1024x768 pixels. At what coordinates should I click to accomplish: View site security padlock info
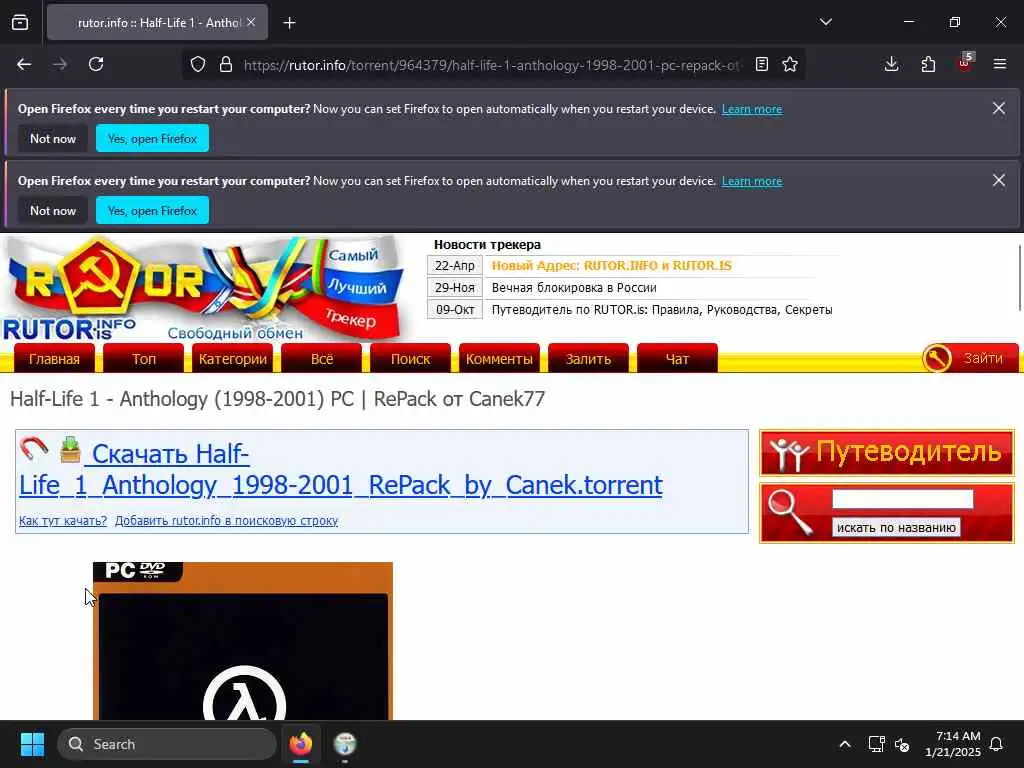tap(226, 64)
